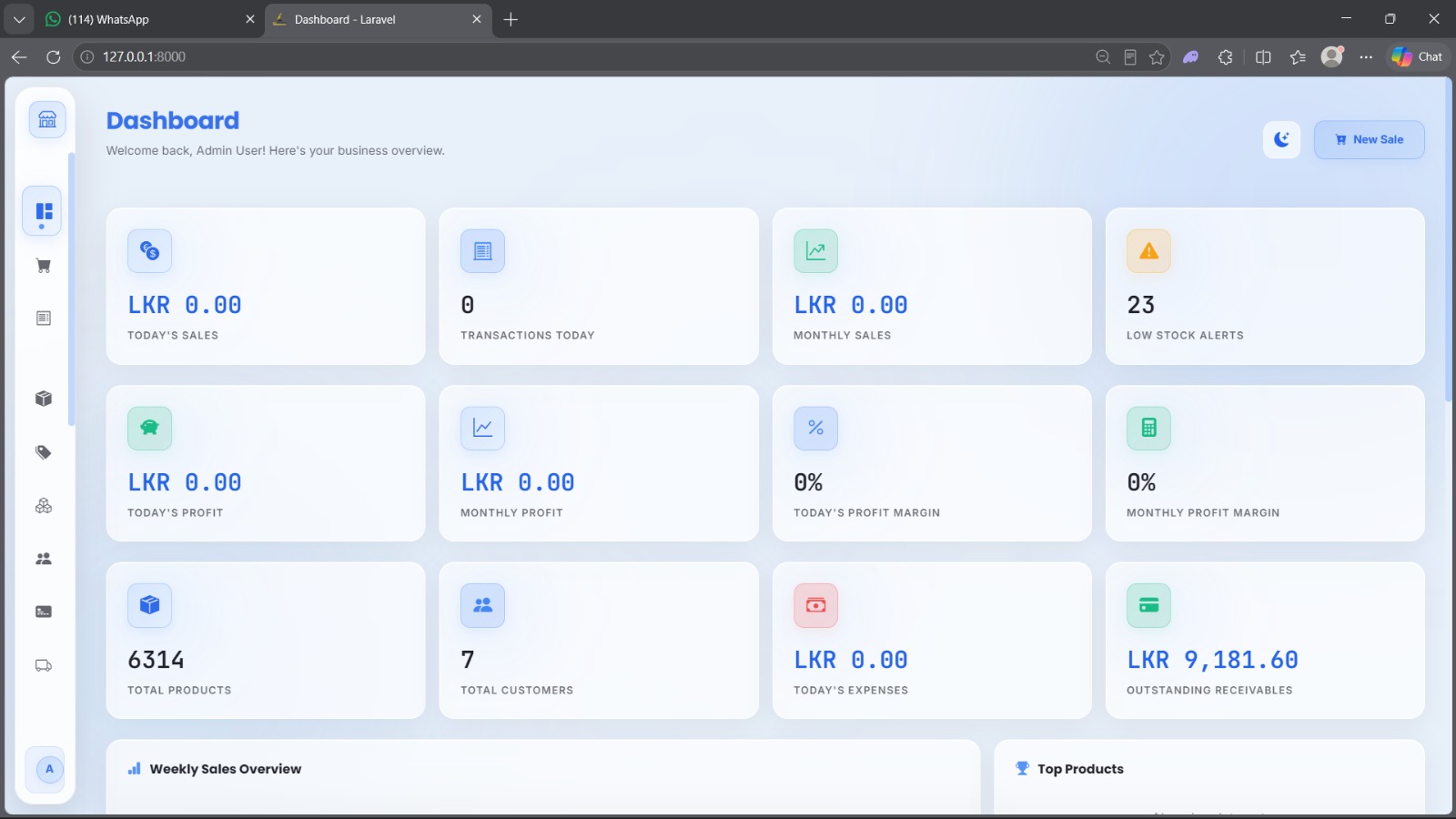Click the '6314' total products value
Screen dimensions: 1456x819
point(156,660)
